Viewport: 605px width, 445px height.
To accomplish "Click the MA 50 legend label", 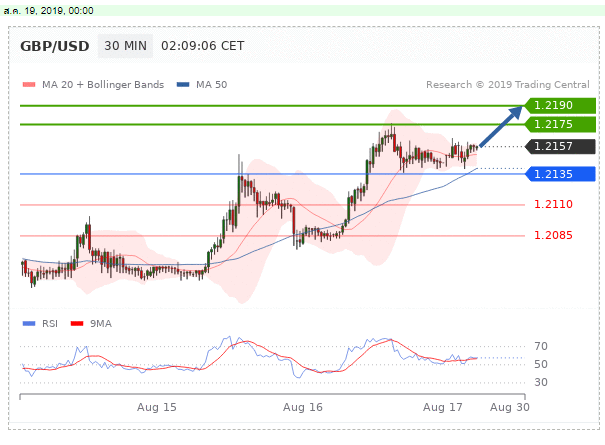I will (211, 85).
